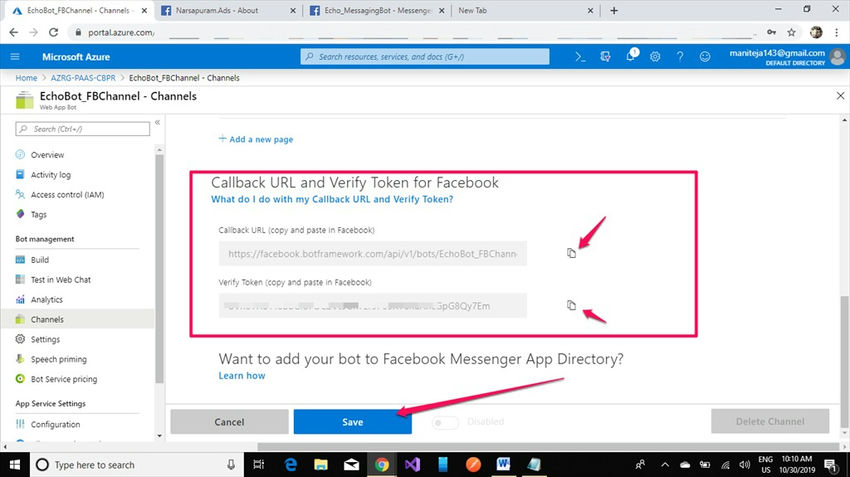Open Visual Studio from the taskbar

(x=412, y=465)
